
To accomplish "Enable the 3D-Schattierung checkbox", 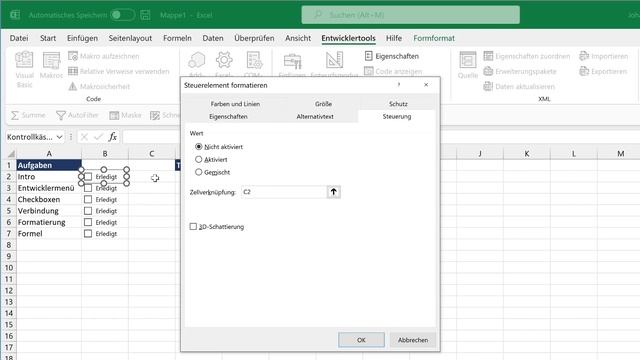I will coord(193,227).
